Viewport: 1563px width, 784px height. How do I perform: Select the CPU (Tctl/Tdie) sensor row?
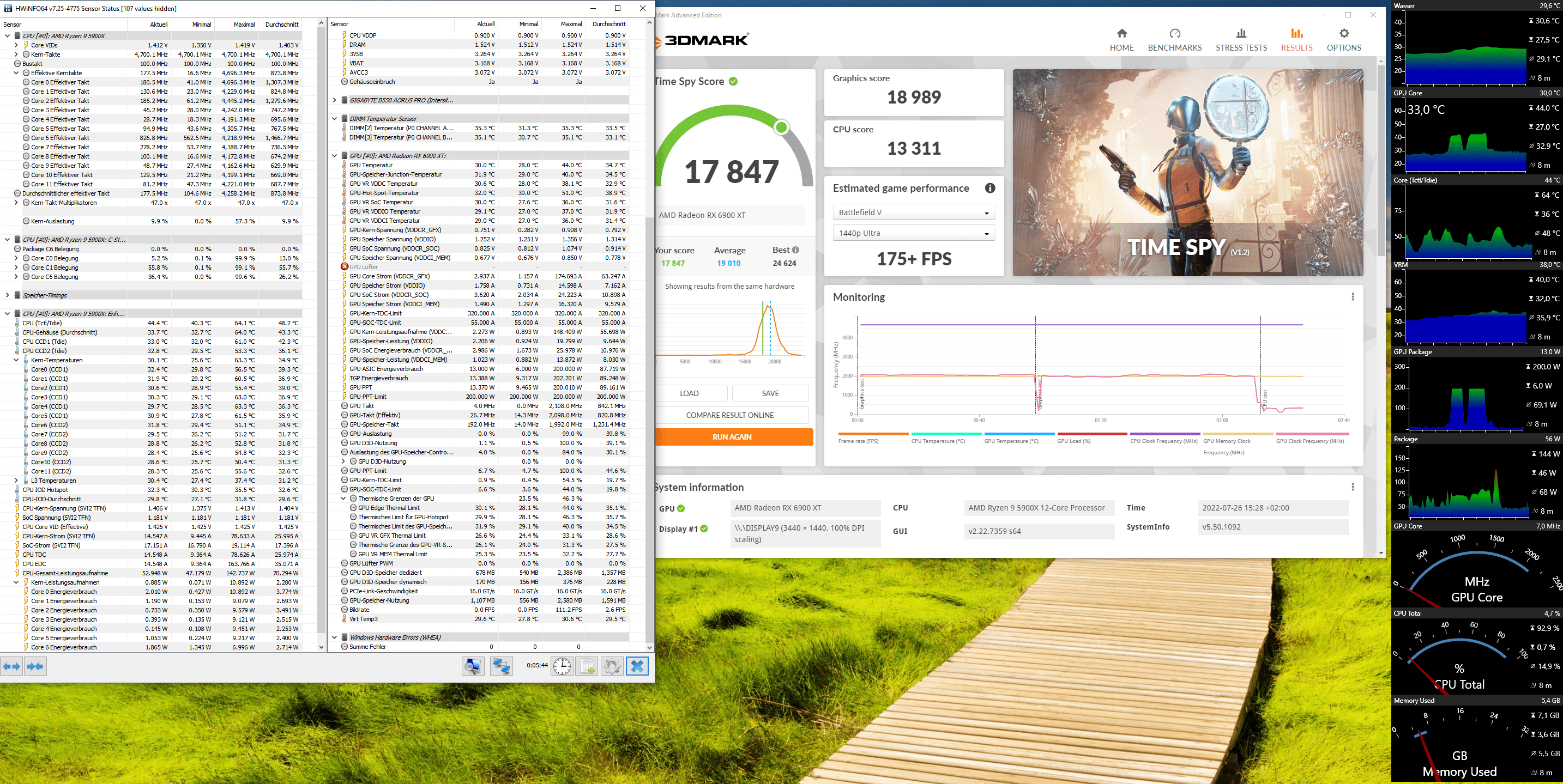[156, 323]
